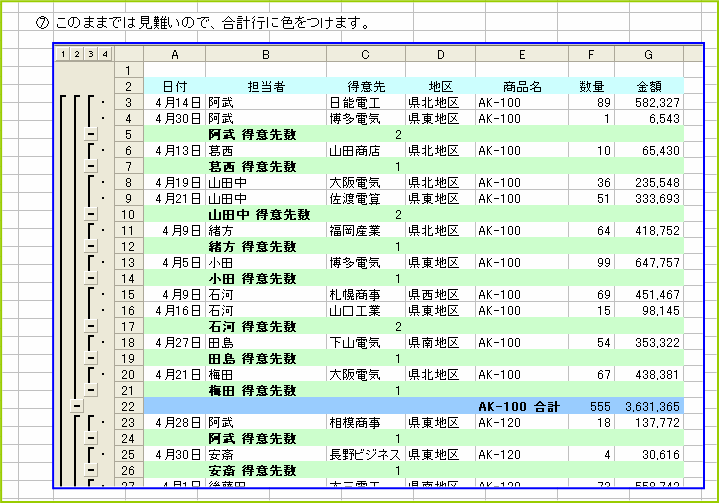Screen dimensions: 719x503
Task: Select total quantity 555
Action: pyautogui.click(x=591, y=406)
